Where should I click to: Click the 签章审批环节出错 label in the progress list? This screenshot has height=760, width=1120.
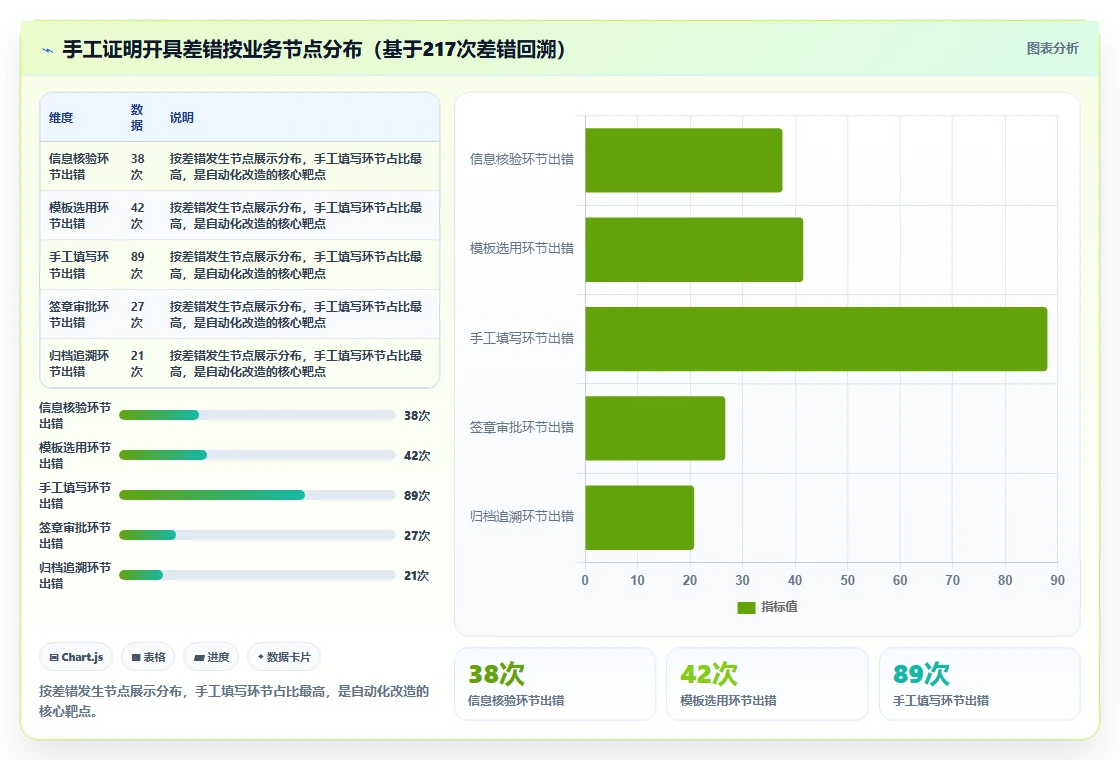coord(75,536)
